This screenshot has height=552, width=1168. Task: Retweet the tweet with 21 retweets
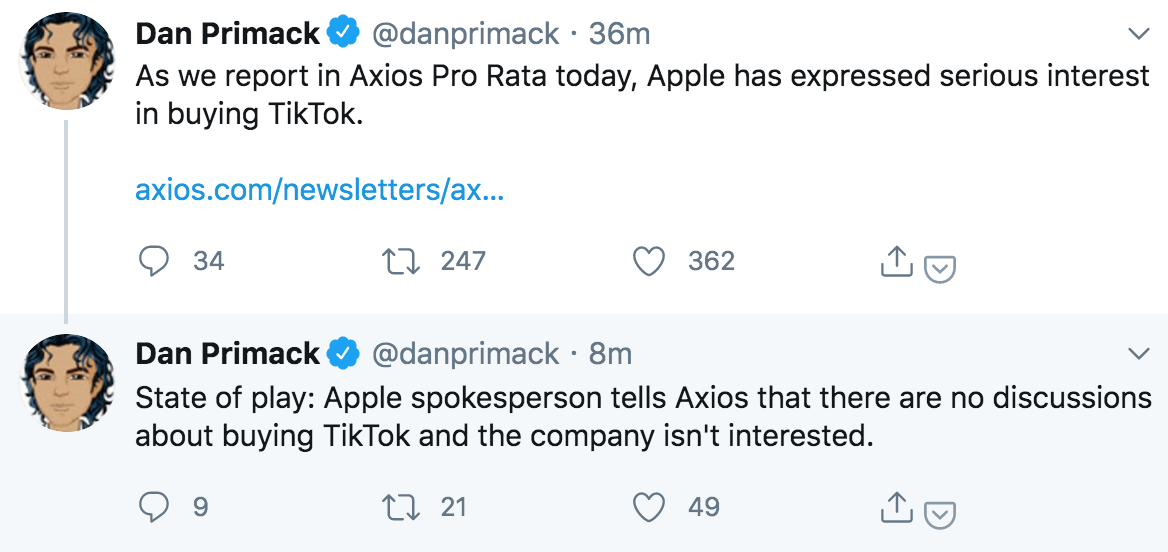click(x=400, y=507)
